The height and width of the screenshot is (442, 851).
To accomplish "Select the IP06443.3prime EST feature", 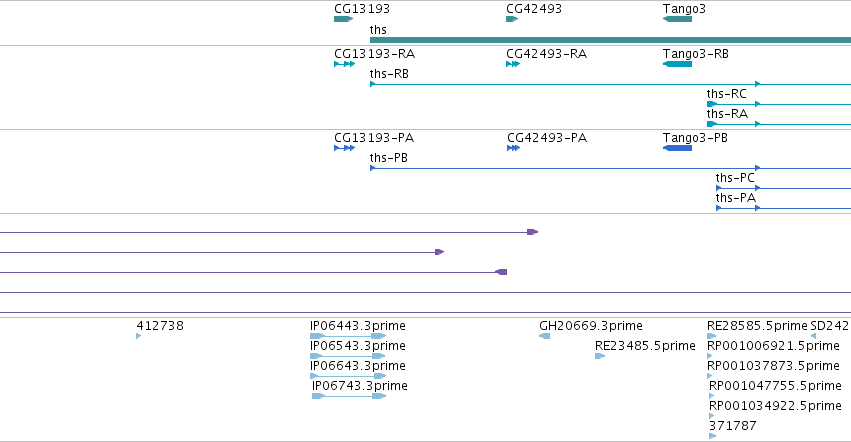I will (x=348, y=336).
